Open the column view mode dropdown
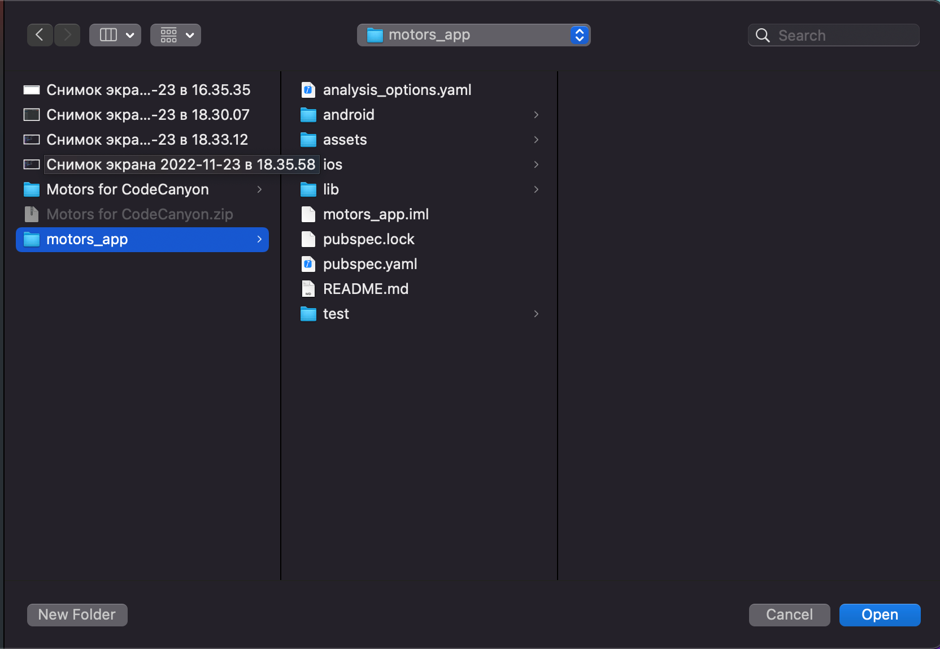 pyautogui.click(x=115, y=35)
